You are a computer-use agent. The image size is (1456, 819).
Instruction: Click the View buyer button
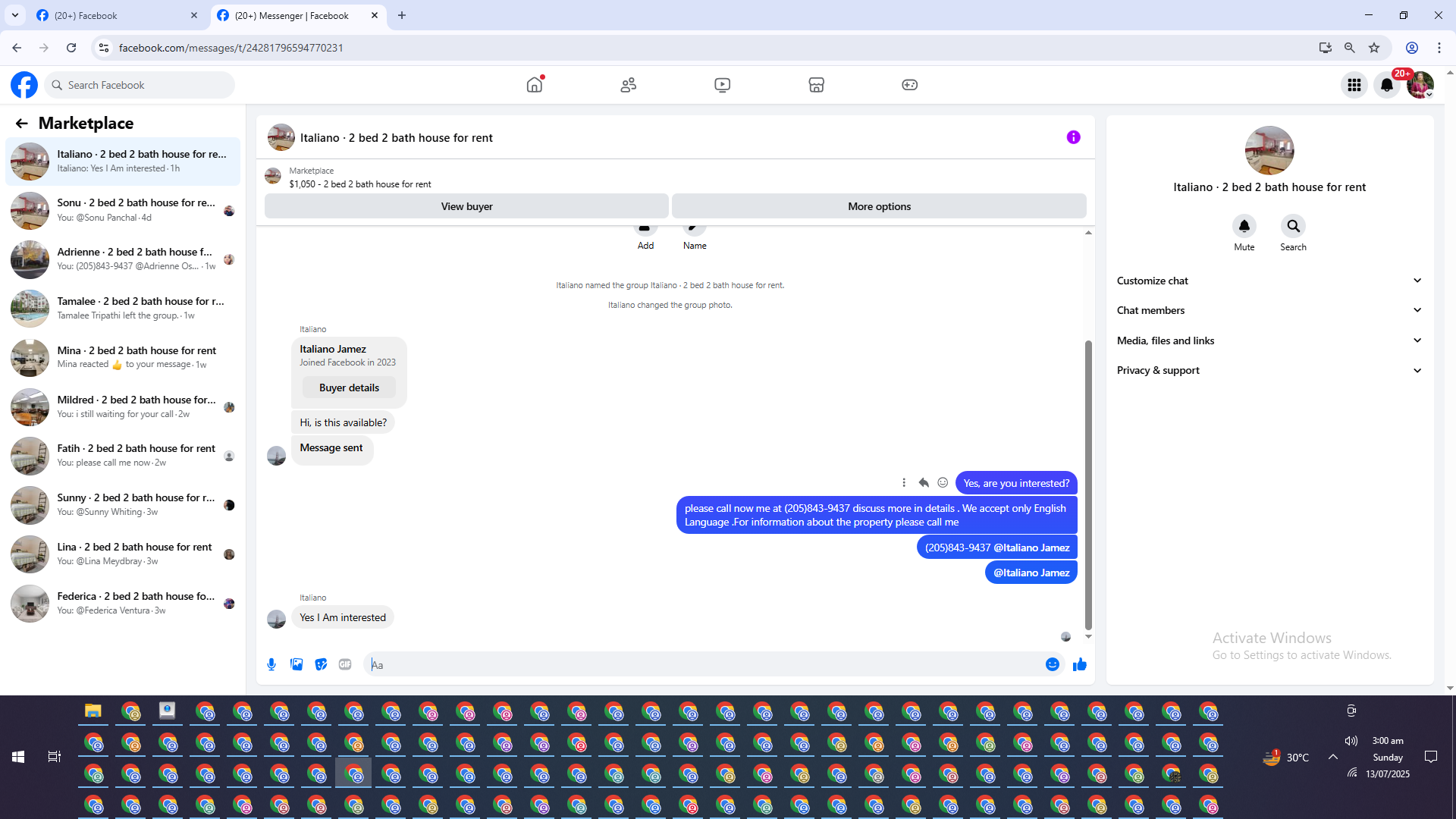click(x=466, y=206)
